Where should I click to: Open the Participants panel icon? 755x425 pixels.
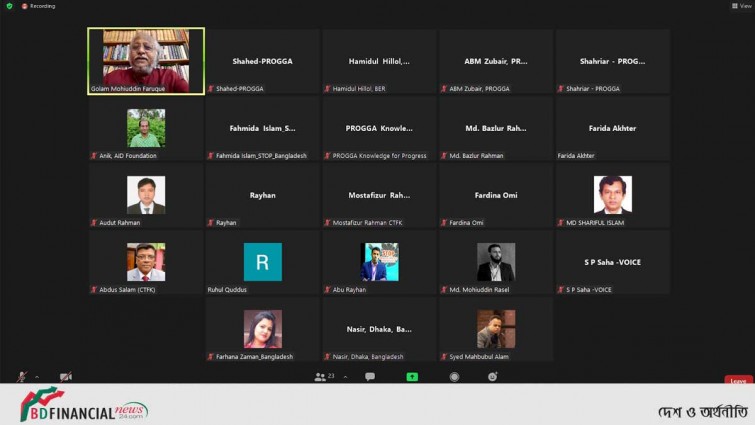320,377
